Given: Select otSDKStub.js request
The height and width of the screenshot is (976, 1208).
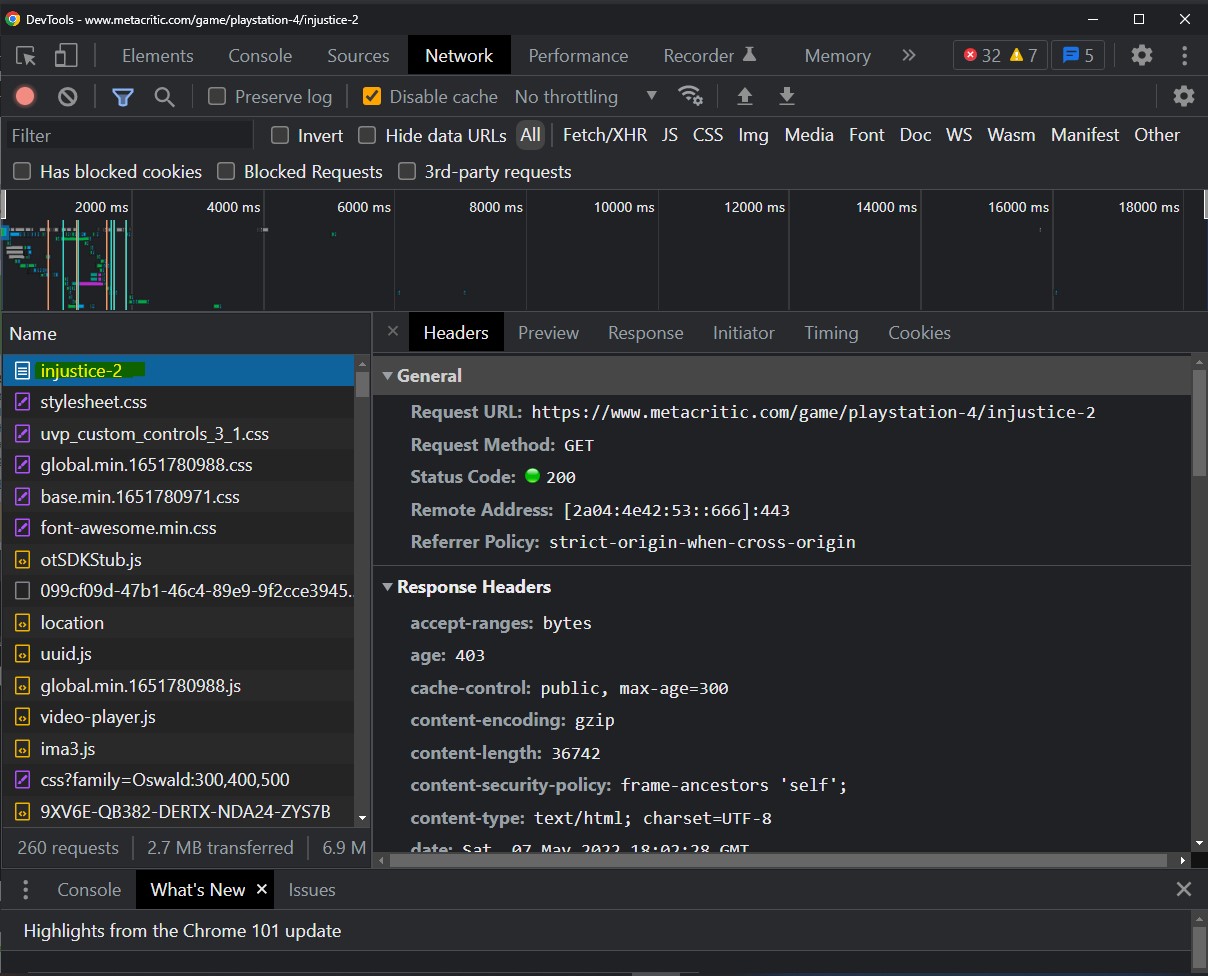Looking at the screenshot, I should [178, 560].
